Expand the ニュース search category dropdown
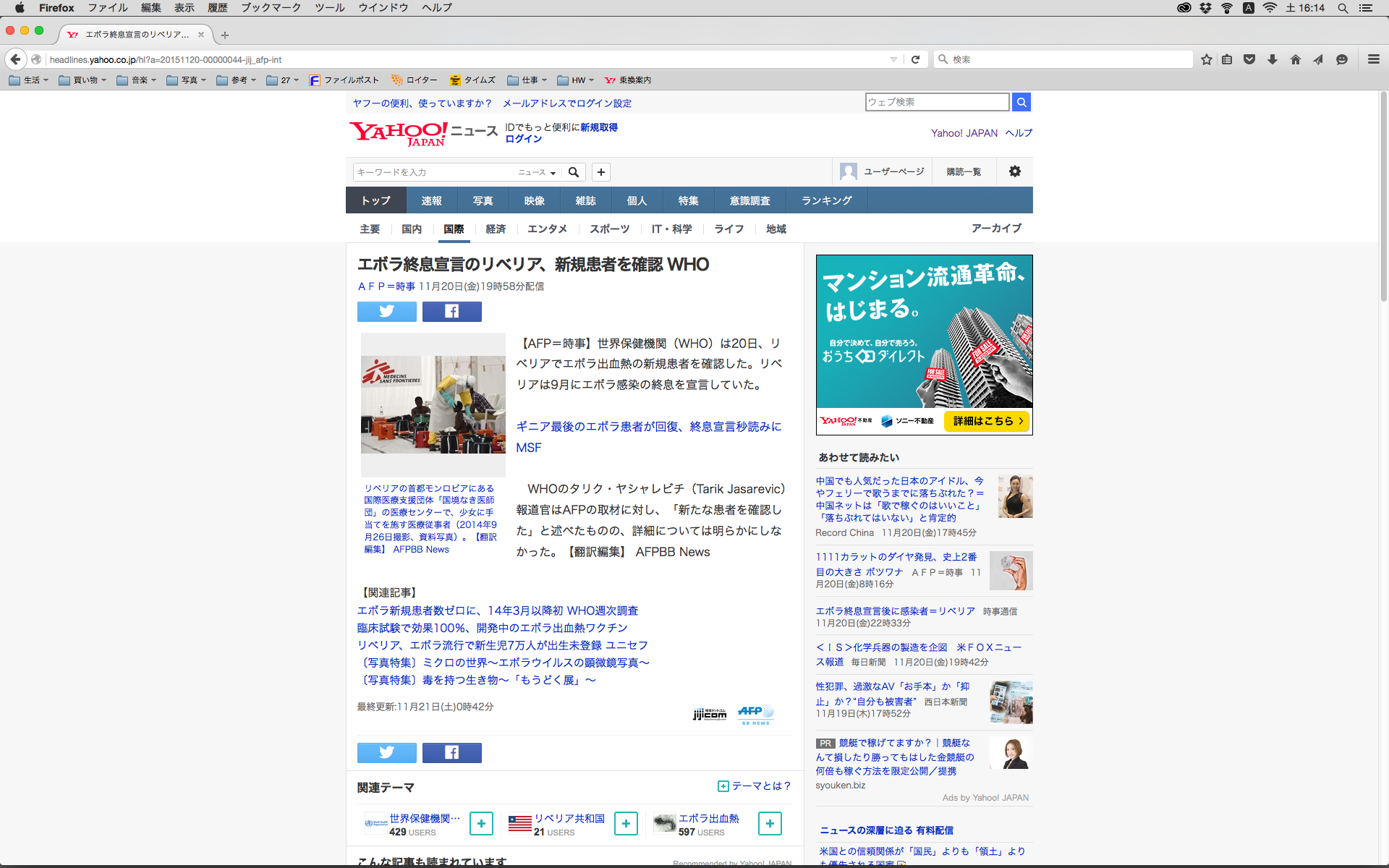This screenshot has width=1389, height=868. tap(537, 172)
